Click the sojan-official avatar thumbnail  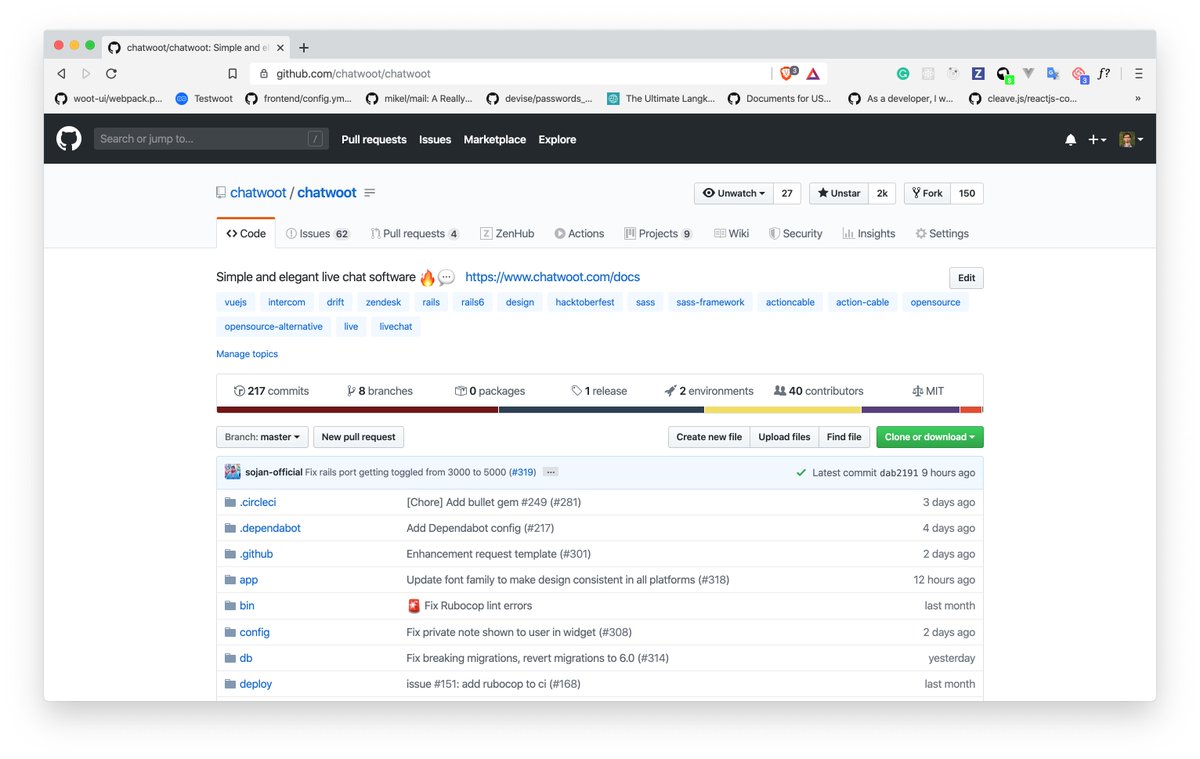(232, 472)
